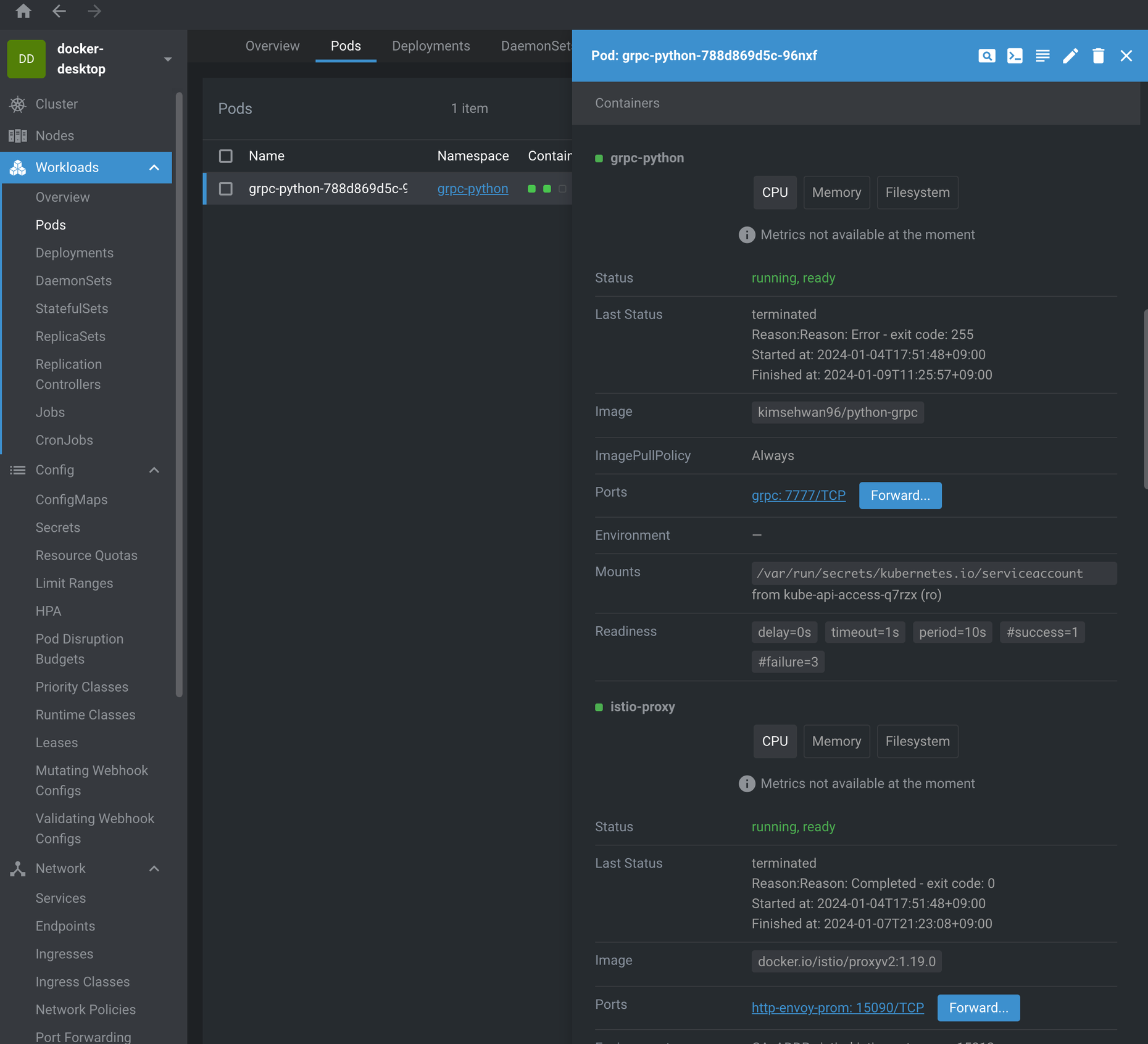Collapse the Workloads section chevron

[x=154, y=168]
